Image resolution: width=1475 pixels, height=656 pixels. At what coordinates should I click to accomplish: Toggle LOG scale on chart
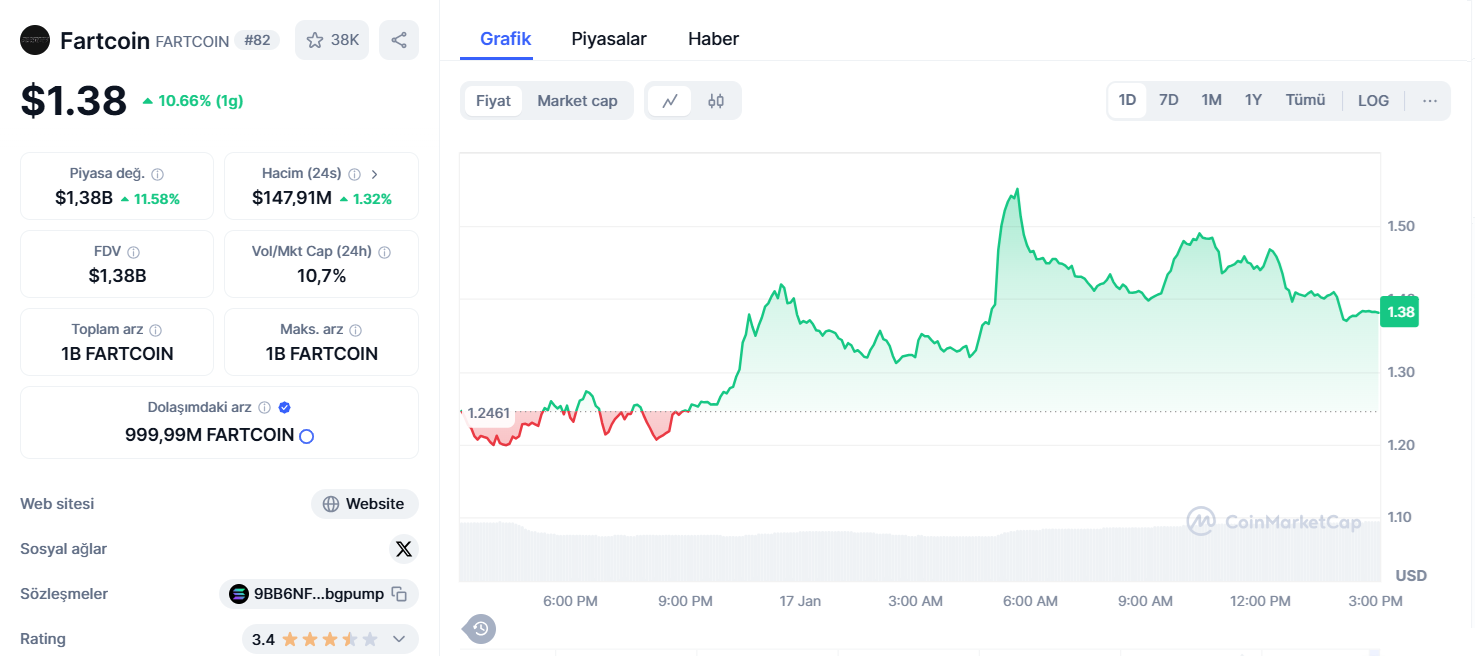(1373, 100)
